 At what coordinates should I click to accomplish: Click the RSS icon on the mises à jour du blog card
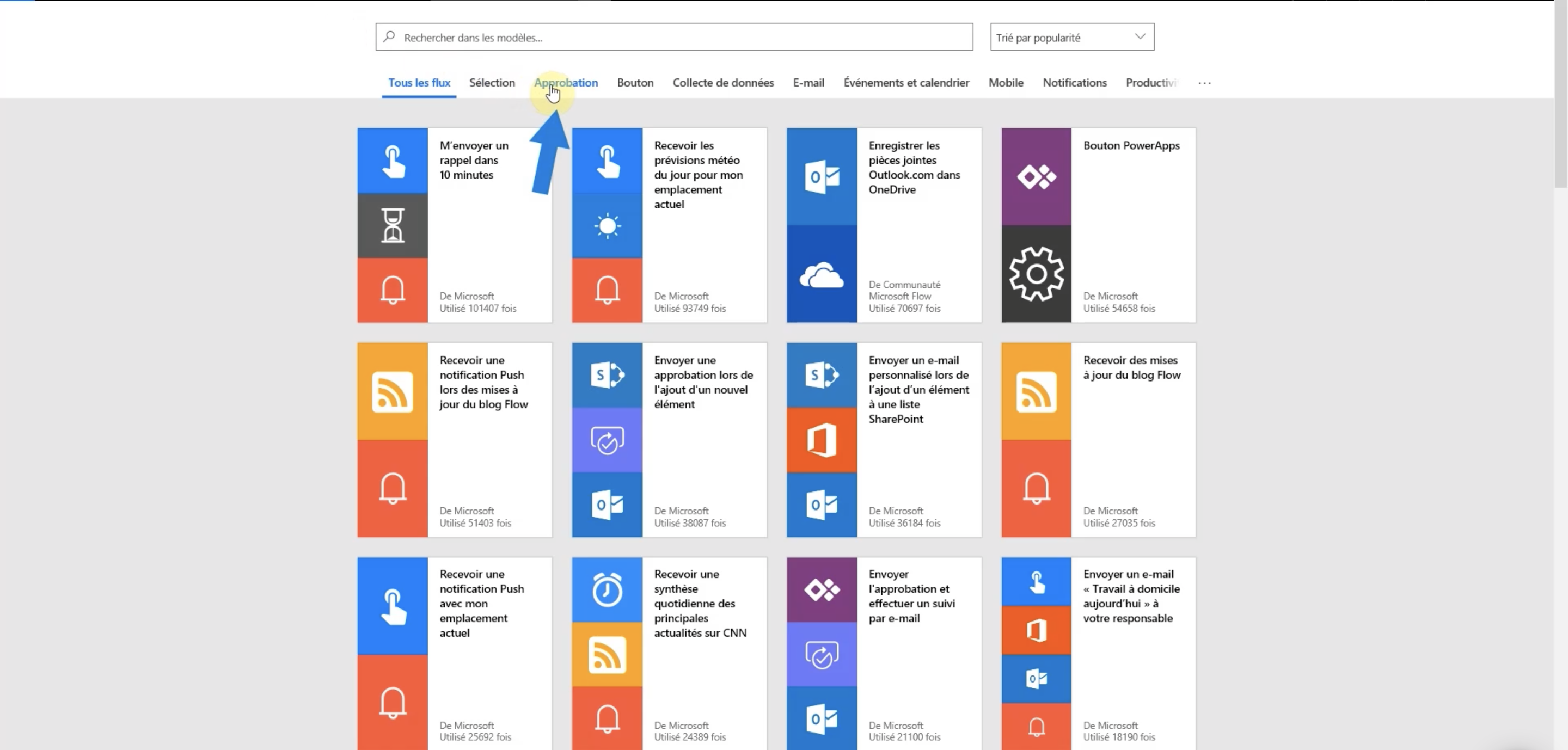click(1037, 392)
